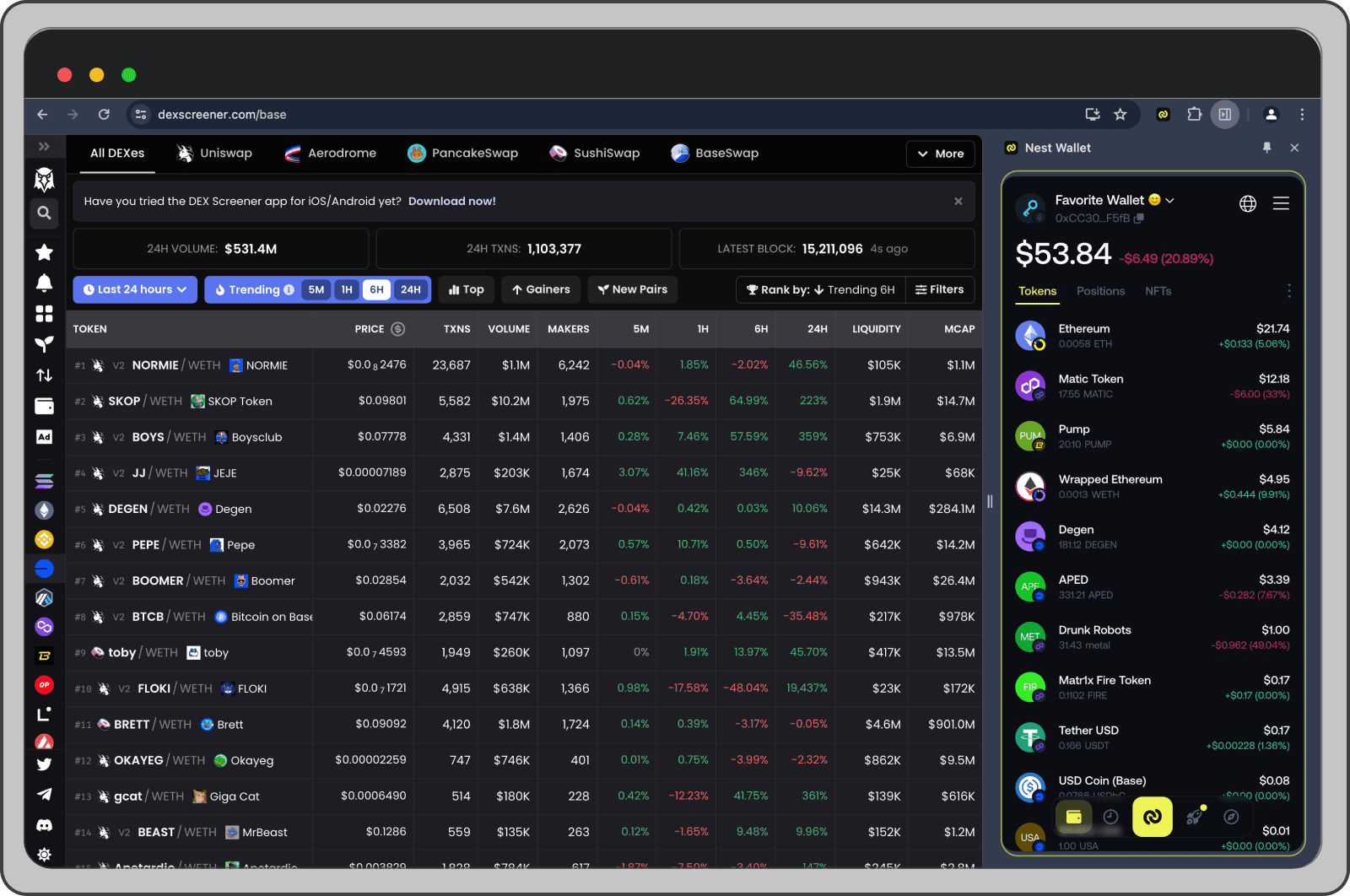Open wallet tab in Nest bottom bar

(1074, 817)
